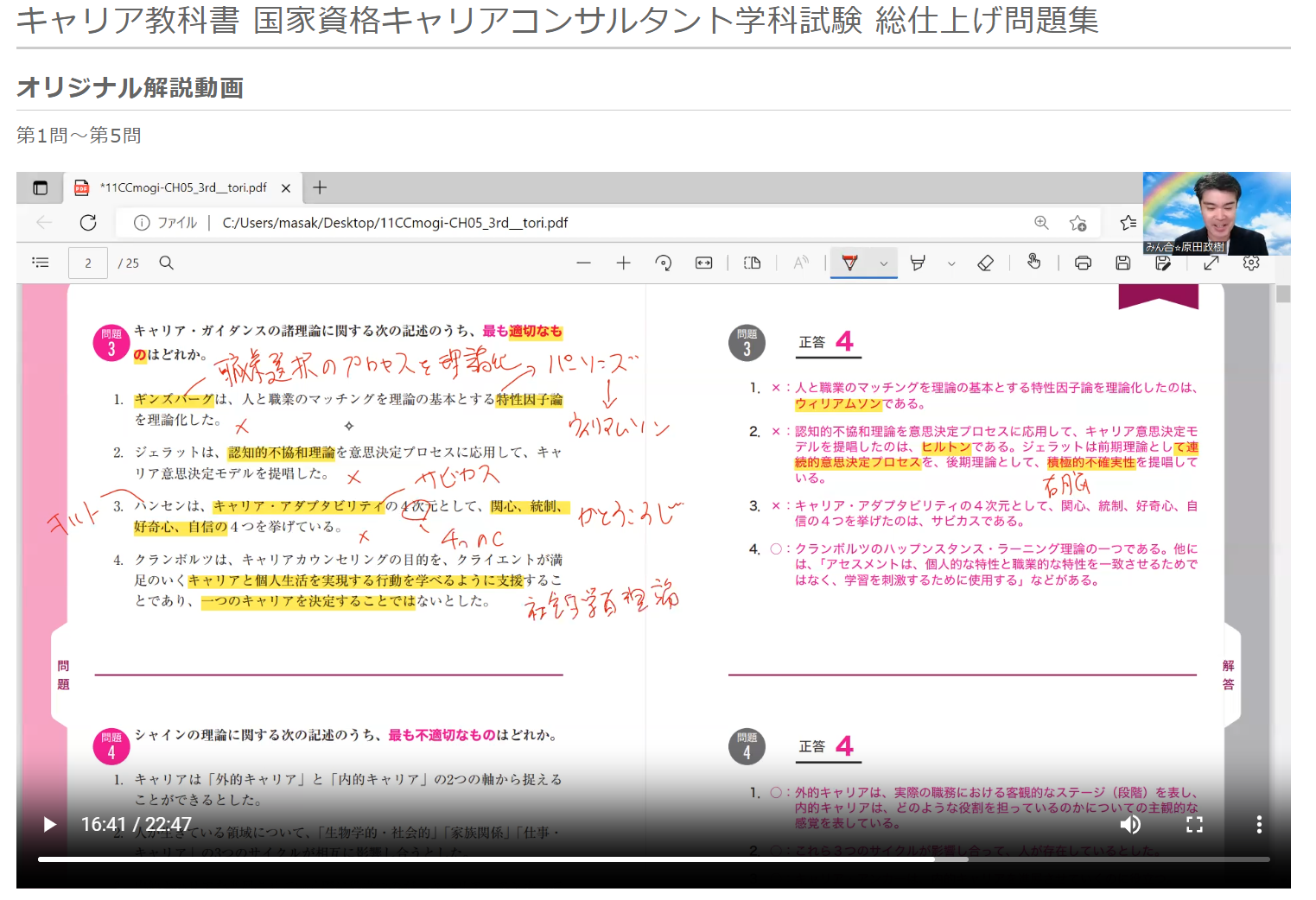Click the zoom magnifier in address bar
The width and height of the screenshot is (1316, 900).
click(x=1042, y=223)
